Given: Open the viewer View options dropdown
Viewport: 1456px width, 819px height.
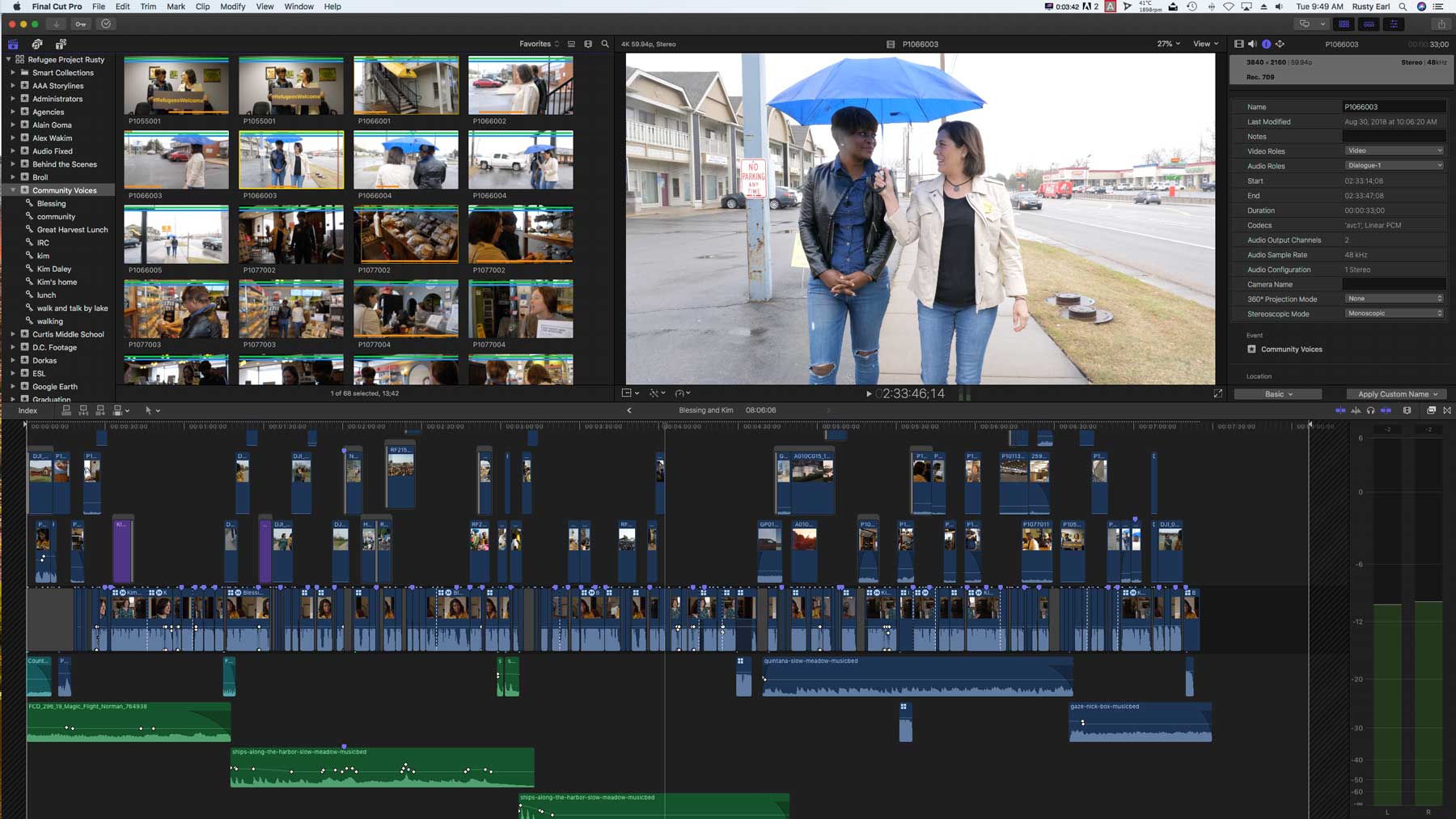Looking at the screenshot, I should click(x=1205, y=45).
